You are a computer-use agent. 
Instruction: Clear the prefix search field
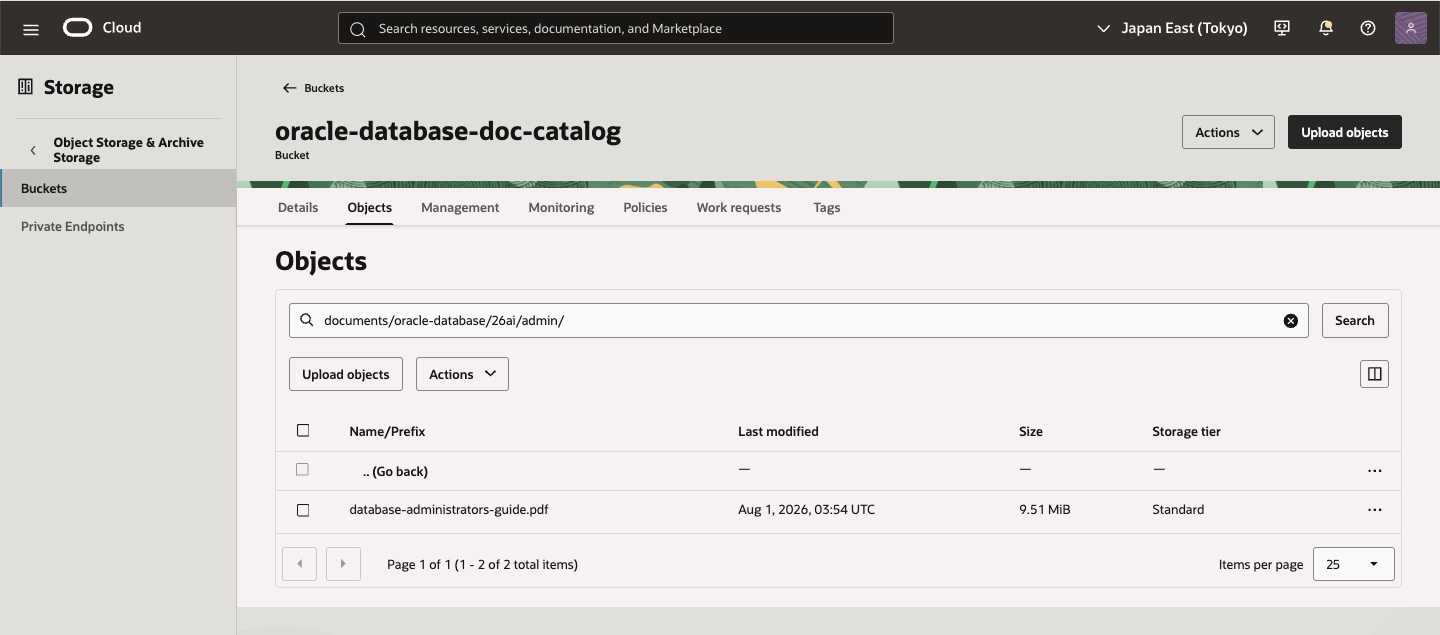(x=1291, y=321)
